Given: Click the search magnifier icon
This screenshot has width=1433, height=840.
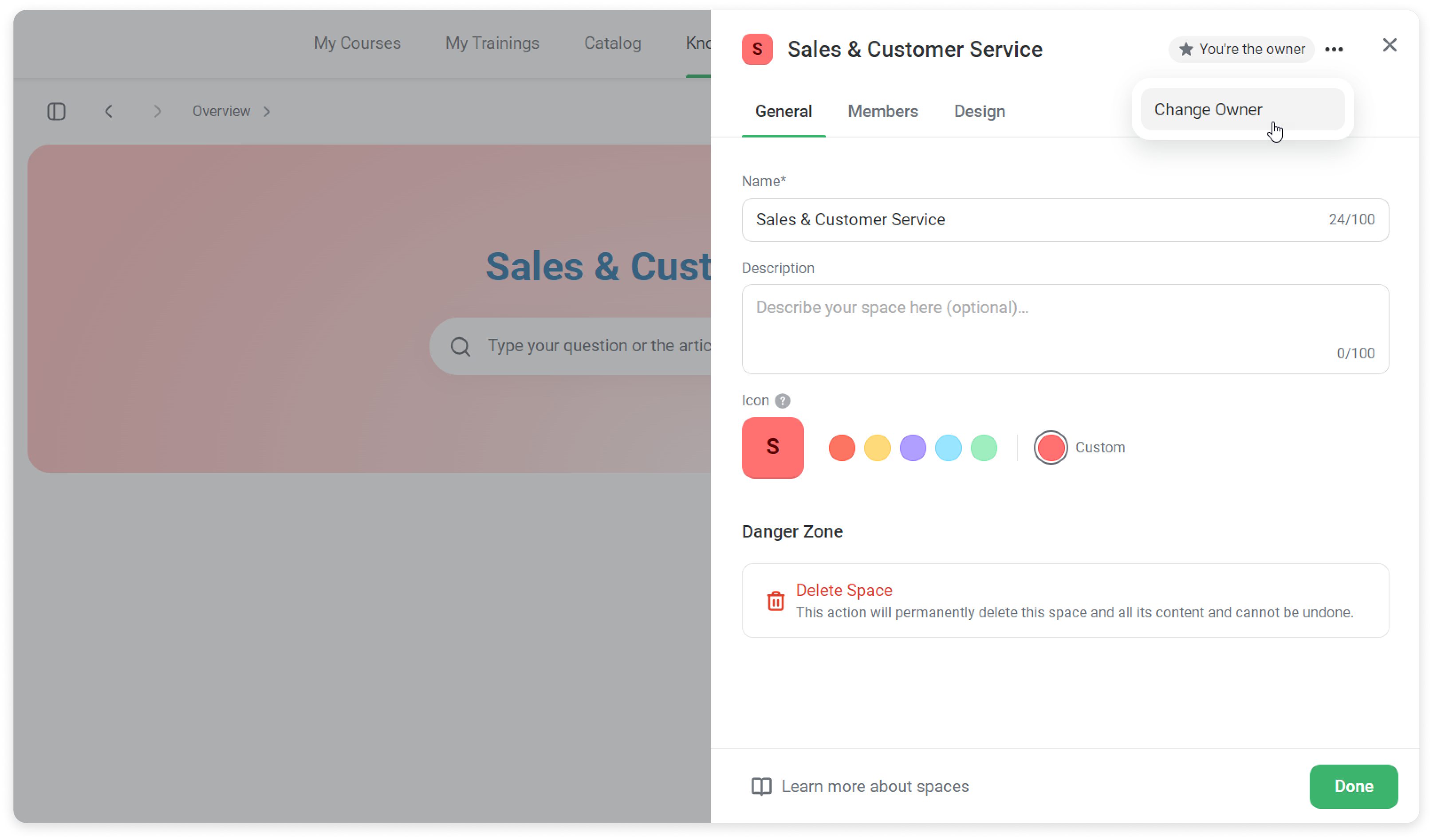Looking at the screenshot, I should tap(460, 346).
